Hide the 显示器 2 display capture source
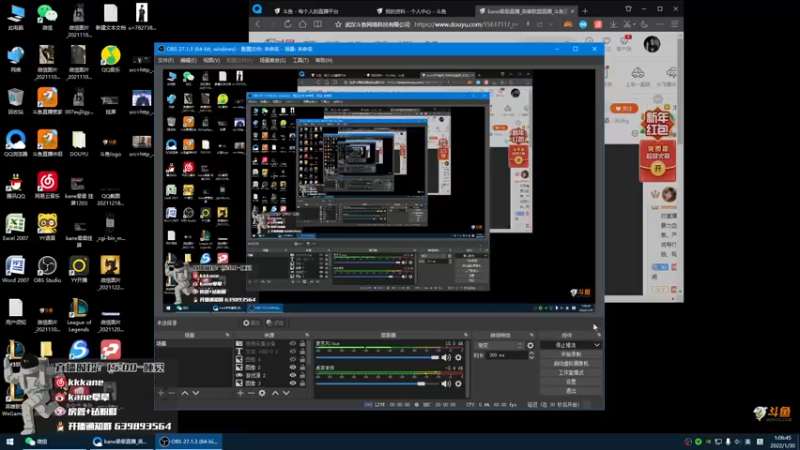This screenshot has width=800, height=450. coord(293,375)
